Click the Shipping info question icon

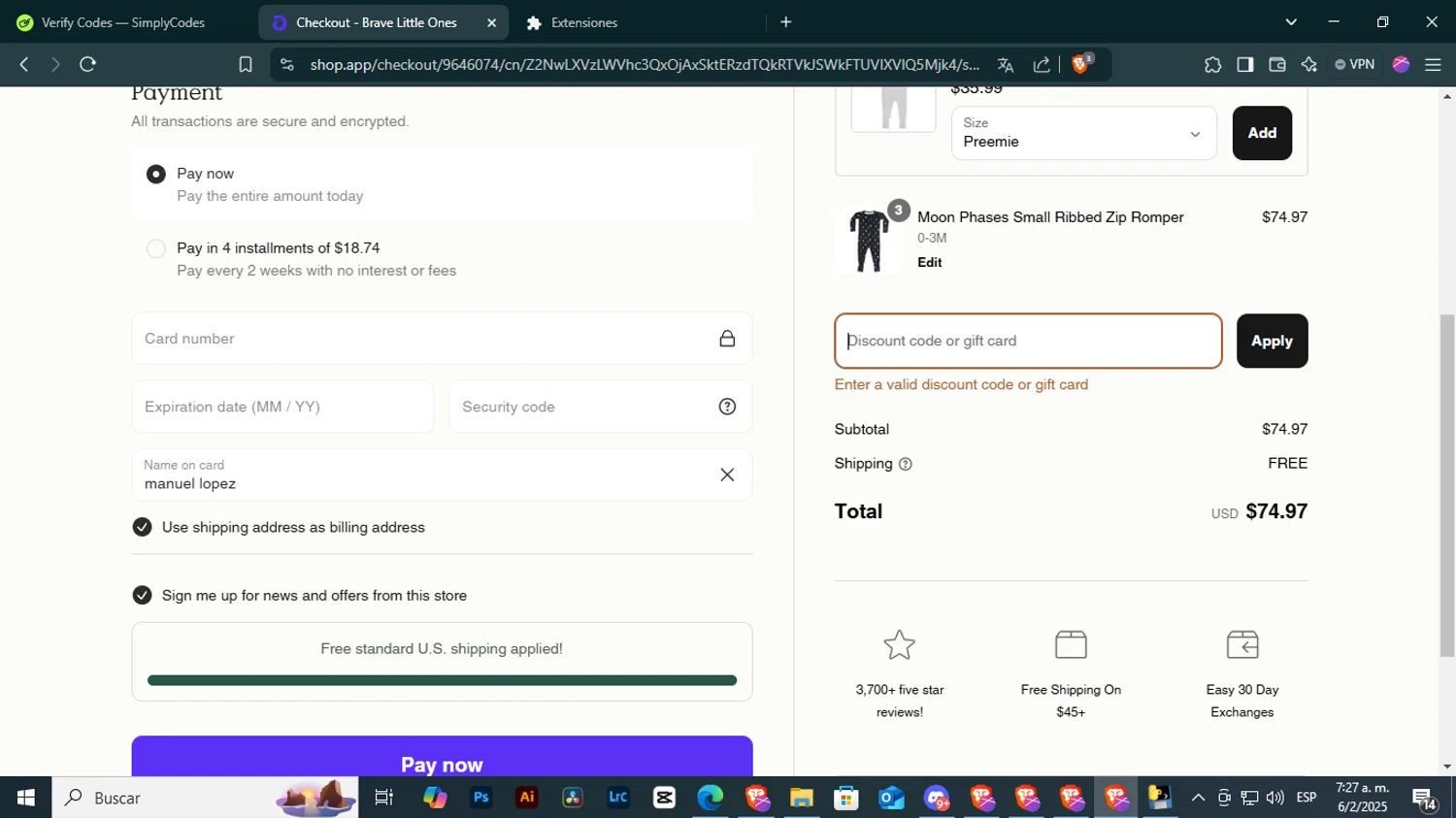click(906, 464)
